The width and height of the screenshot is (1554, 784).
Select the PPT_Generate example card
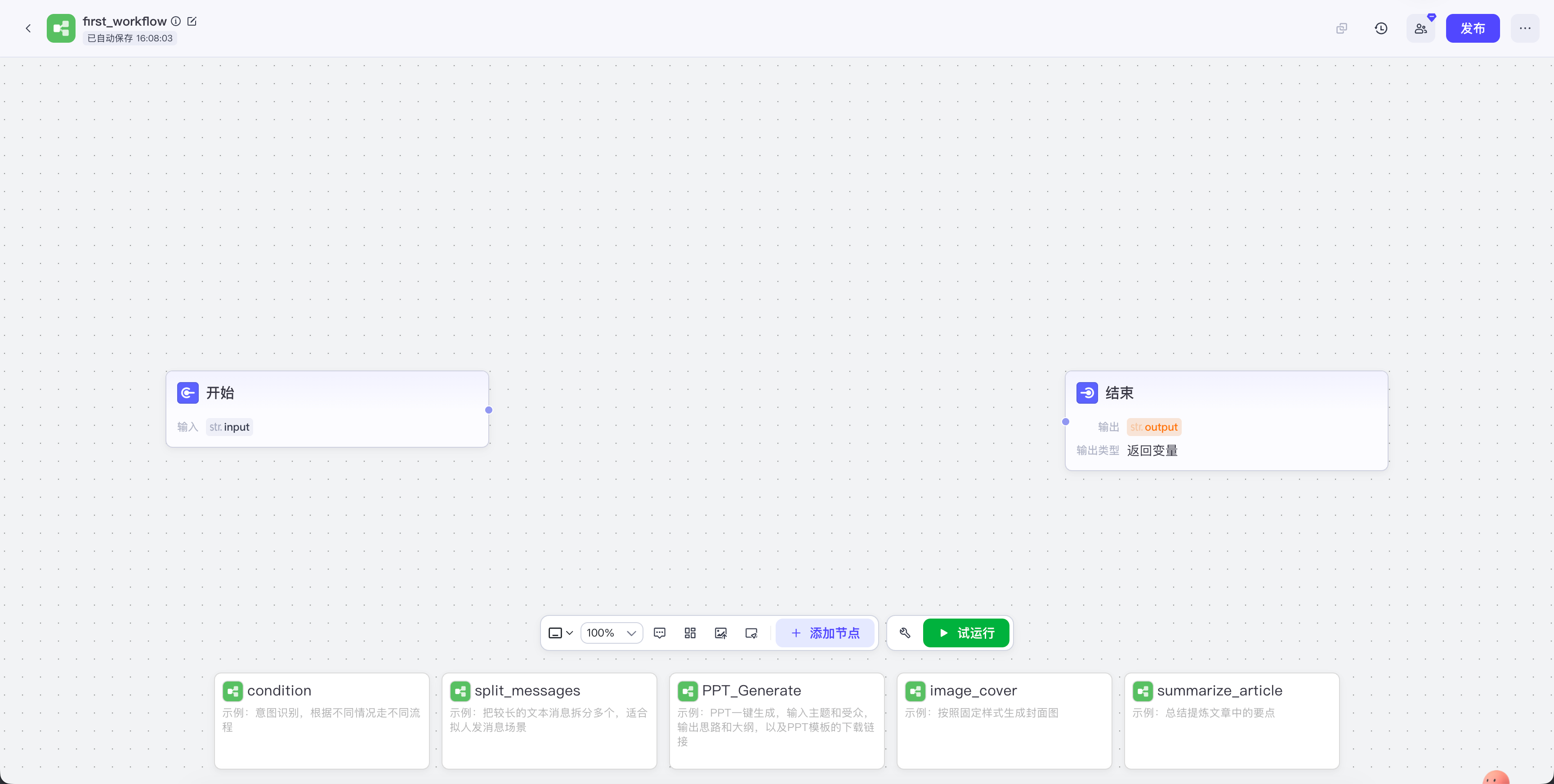click(776, 720)
